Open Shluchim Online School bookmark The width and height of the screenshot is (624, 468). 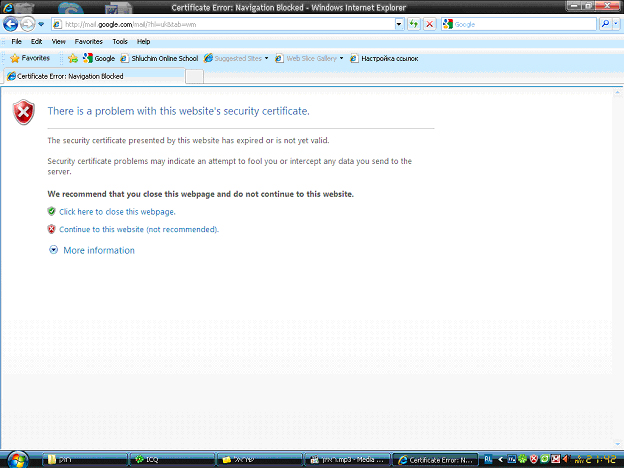159,58
